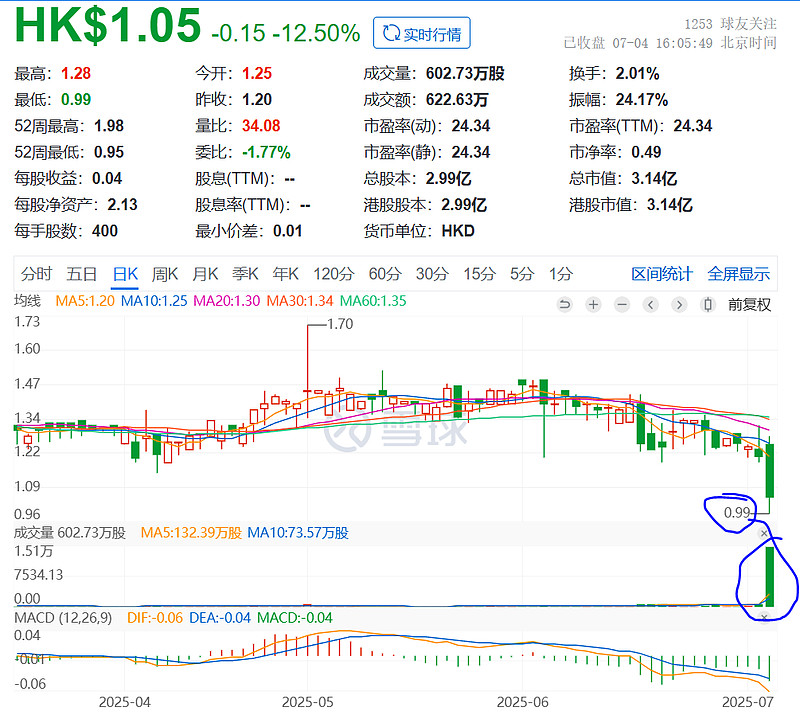Switch to the 1分 chart
Image resolution: width=800 pixels, height=723 pixels.
[x=561, y=274]
